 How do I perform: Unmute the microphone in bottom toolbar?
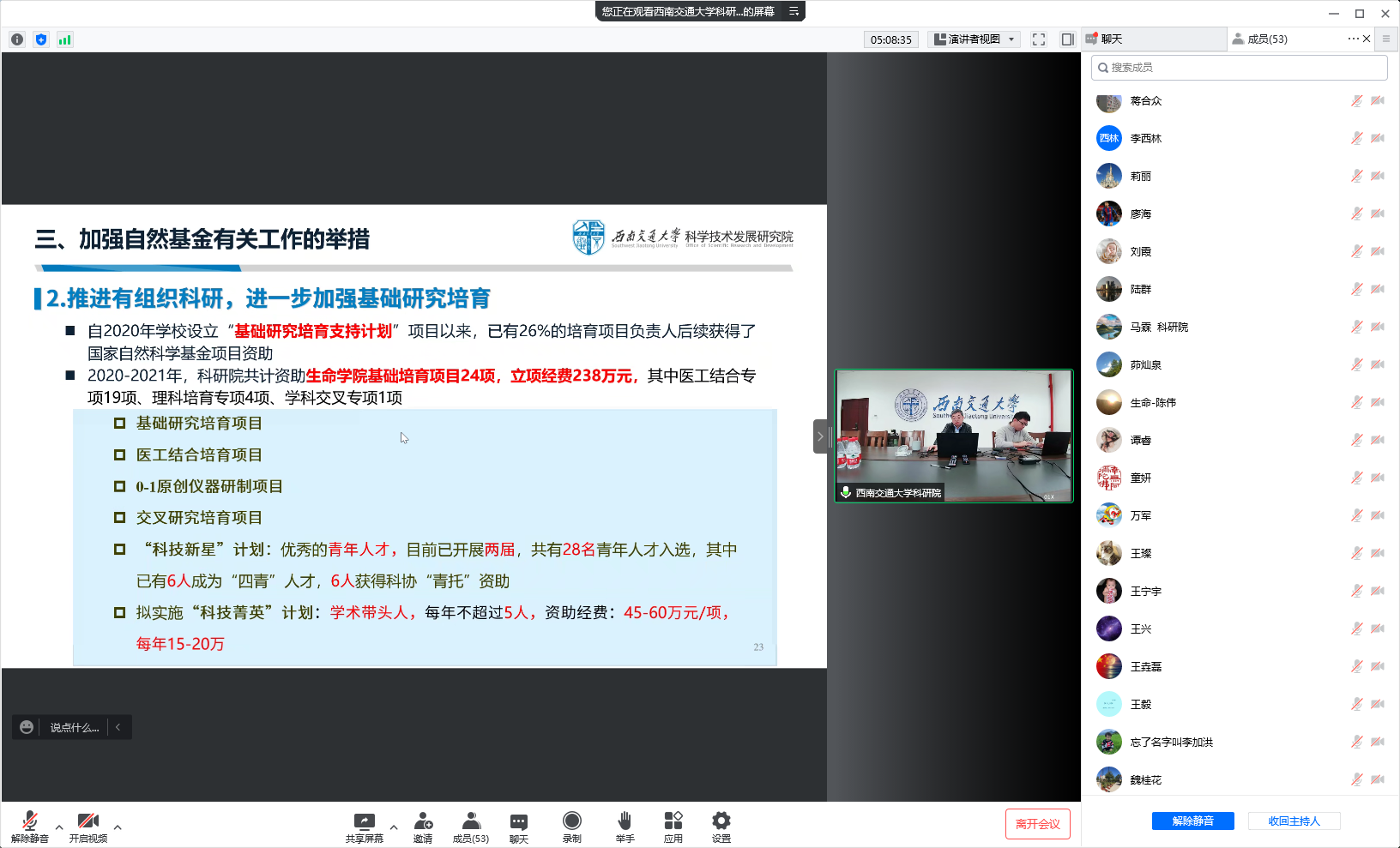coord(30,822)
